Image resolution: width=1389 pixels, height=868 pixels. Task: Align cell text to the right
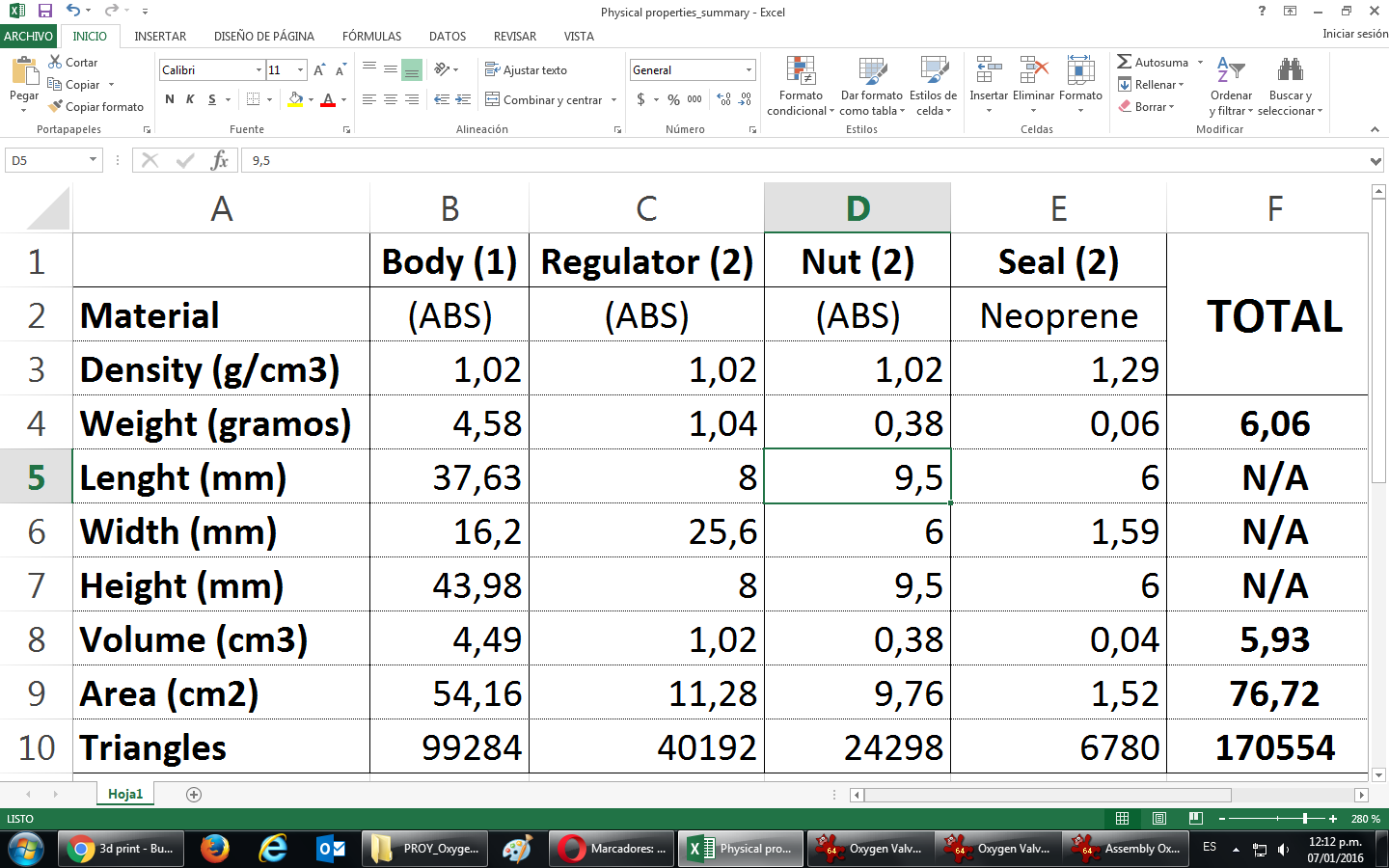click(x=412, y=99)
